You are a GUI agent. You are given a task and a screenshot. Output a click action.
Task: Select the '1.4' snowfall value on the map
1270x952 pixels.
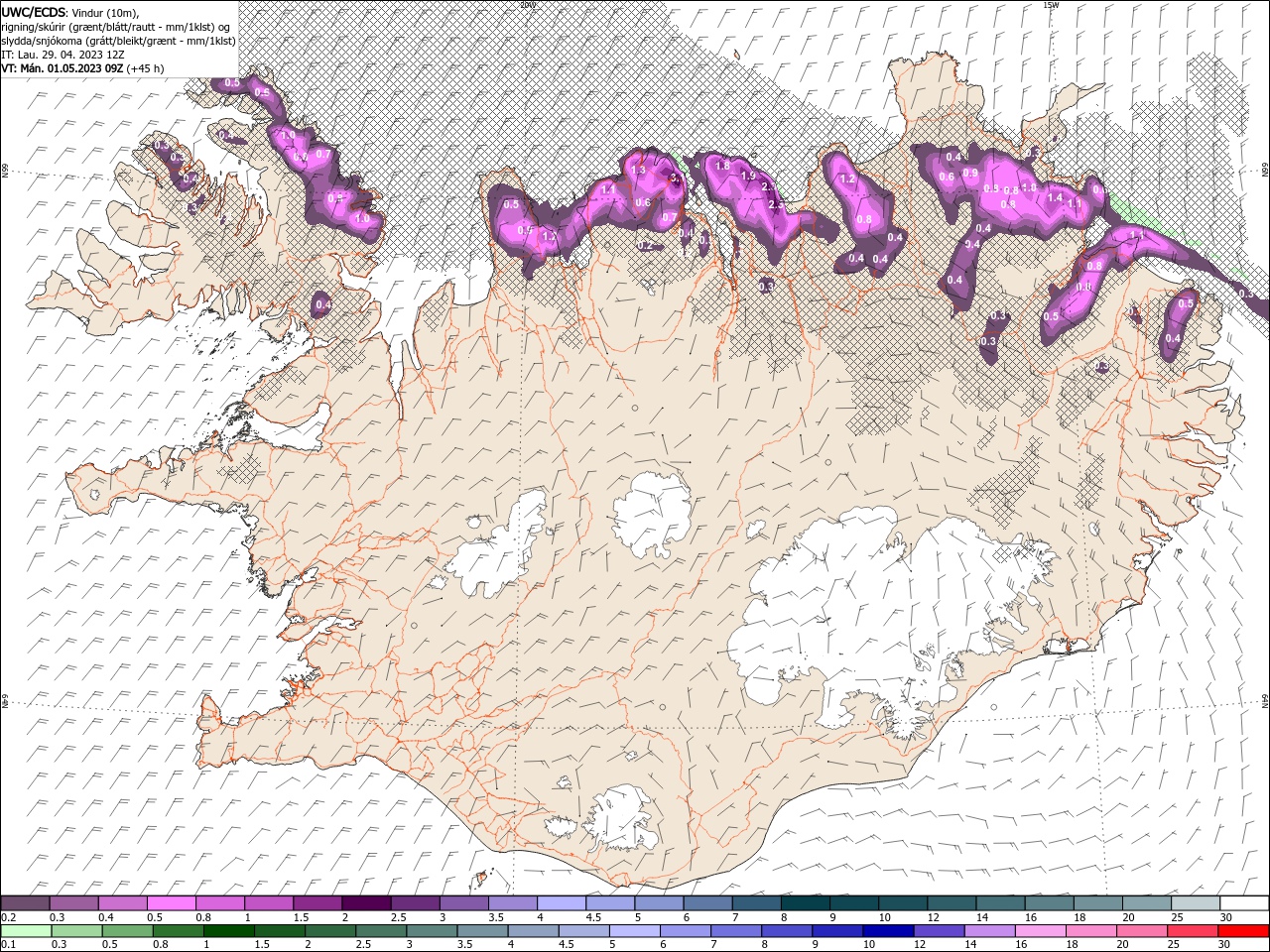coord(1055,197)
